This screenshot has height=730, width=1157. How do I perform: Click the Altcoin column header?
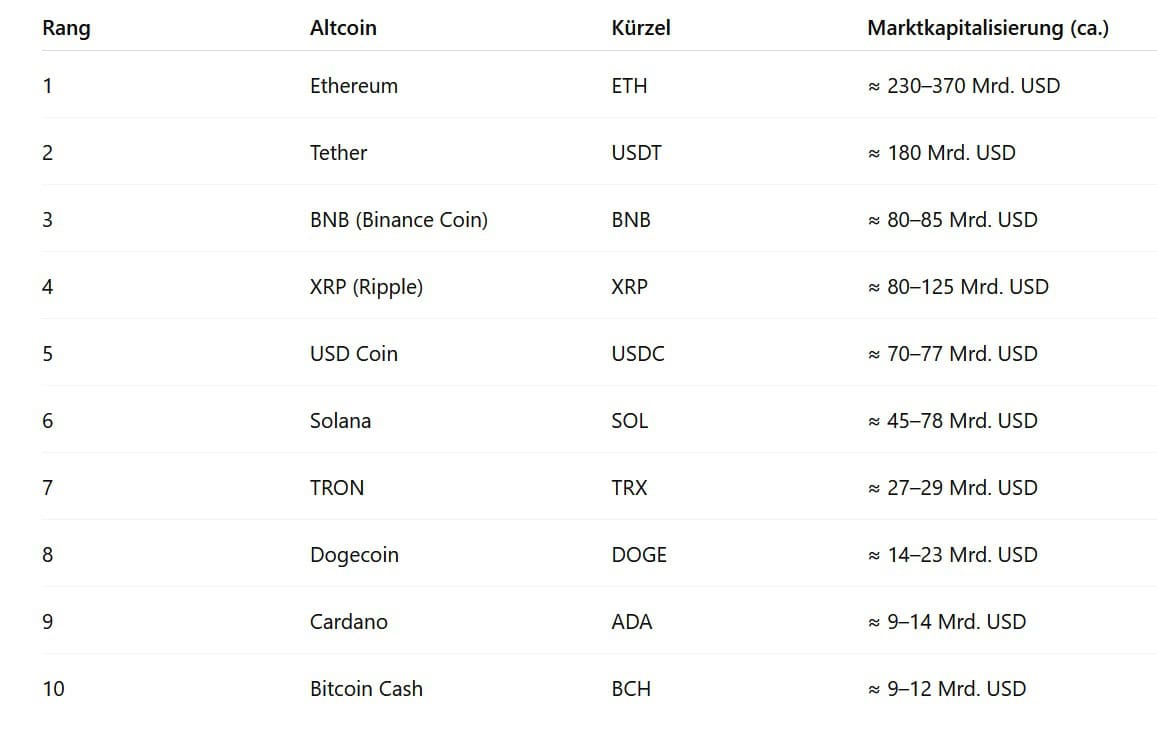(343, 28)
